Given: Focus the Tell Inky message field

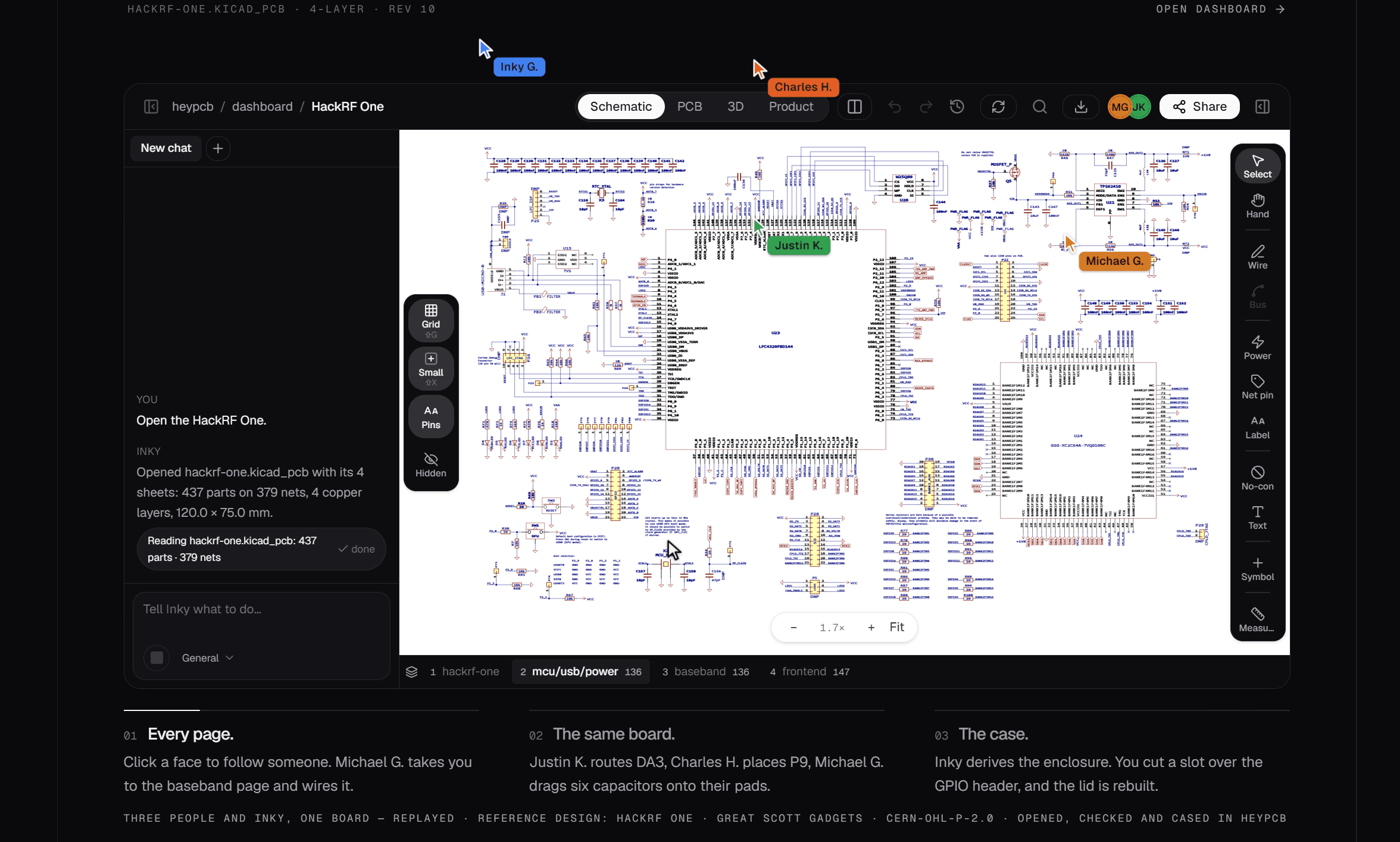Looking at the screenshot, I should (x=261, y=609).
